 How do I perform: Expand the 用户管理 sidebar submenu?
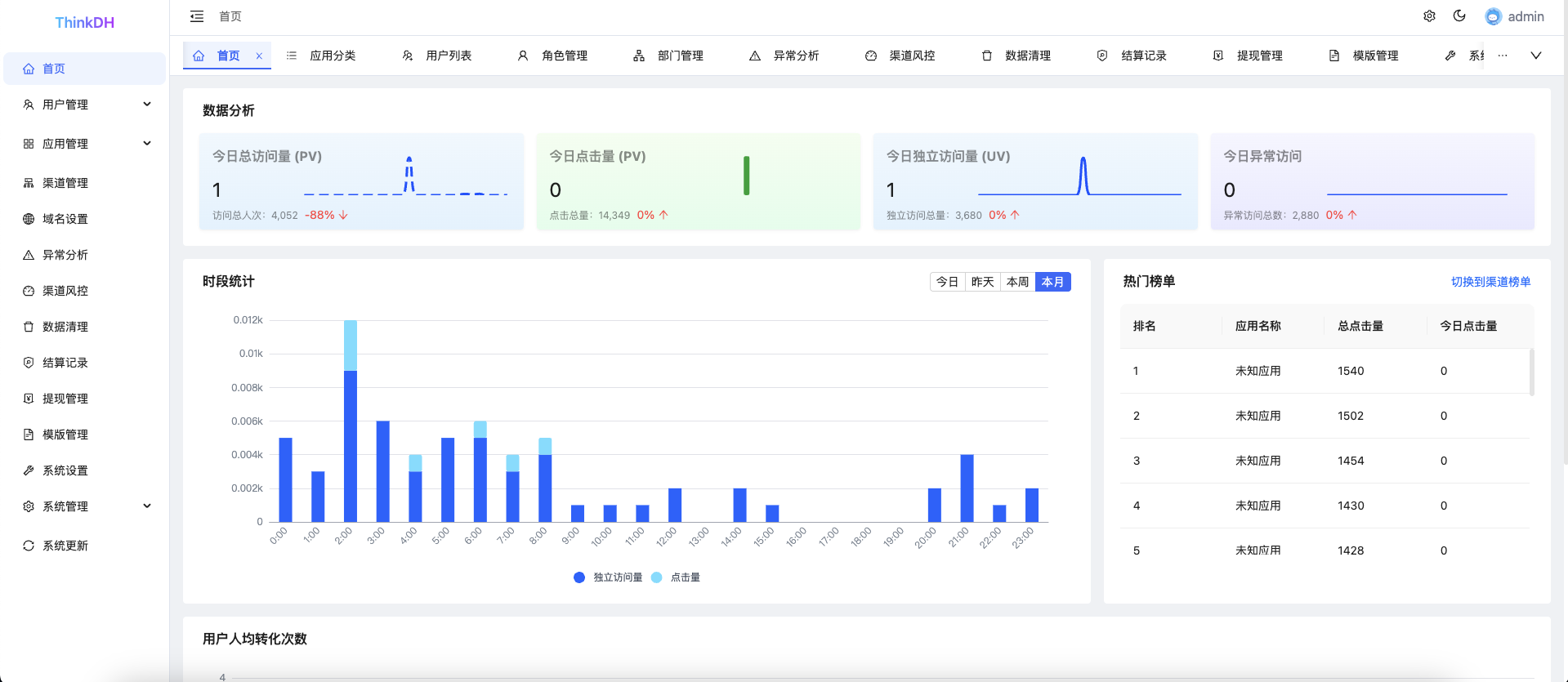click(147, 105)
